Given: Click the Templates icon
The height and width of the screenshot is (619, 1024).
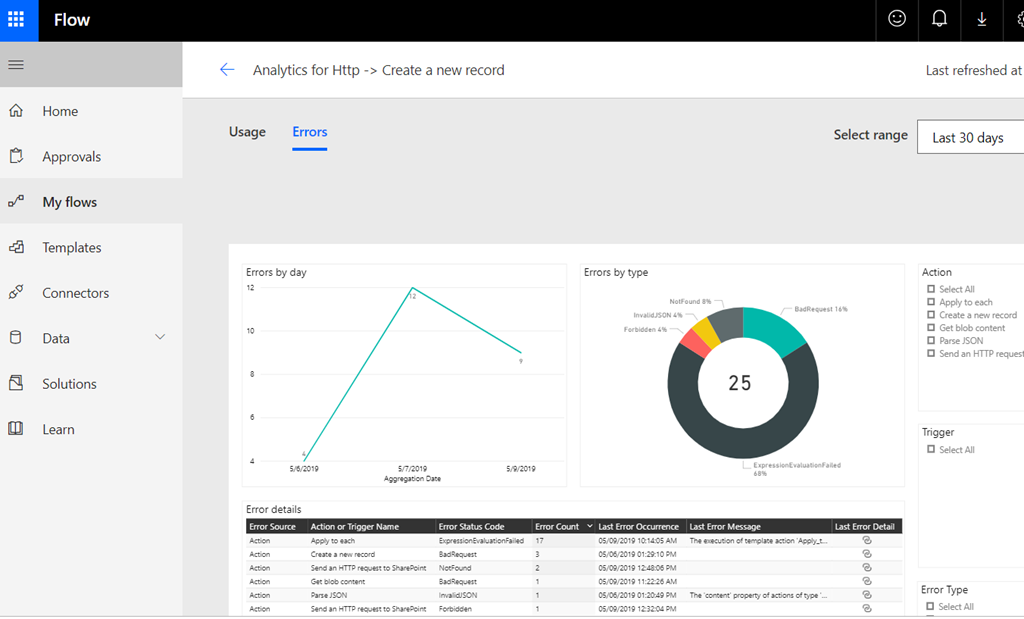Looking at the screenshot, I should 16,247.
